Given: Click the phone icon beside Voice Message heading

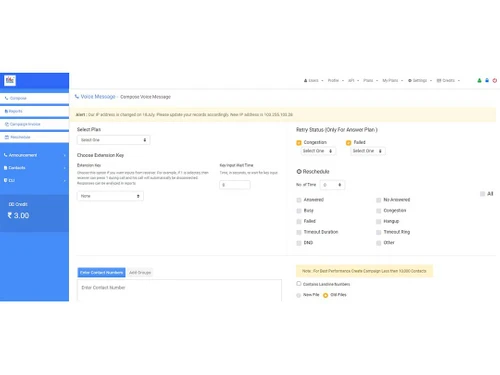Looking at the screenshot, I should 77,97.
